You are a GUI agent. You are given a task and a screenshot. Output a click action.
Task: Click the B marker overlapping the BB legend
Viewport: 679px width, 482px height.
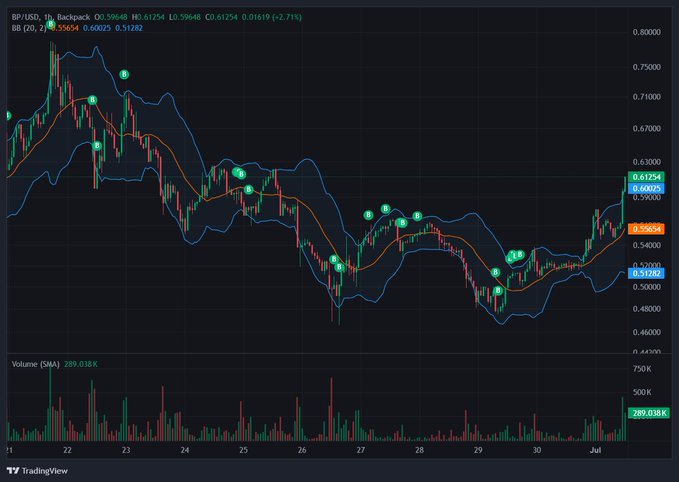(x=51, y=24)
